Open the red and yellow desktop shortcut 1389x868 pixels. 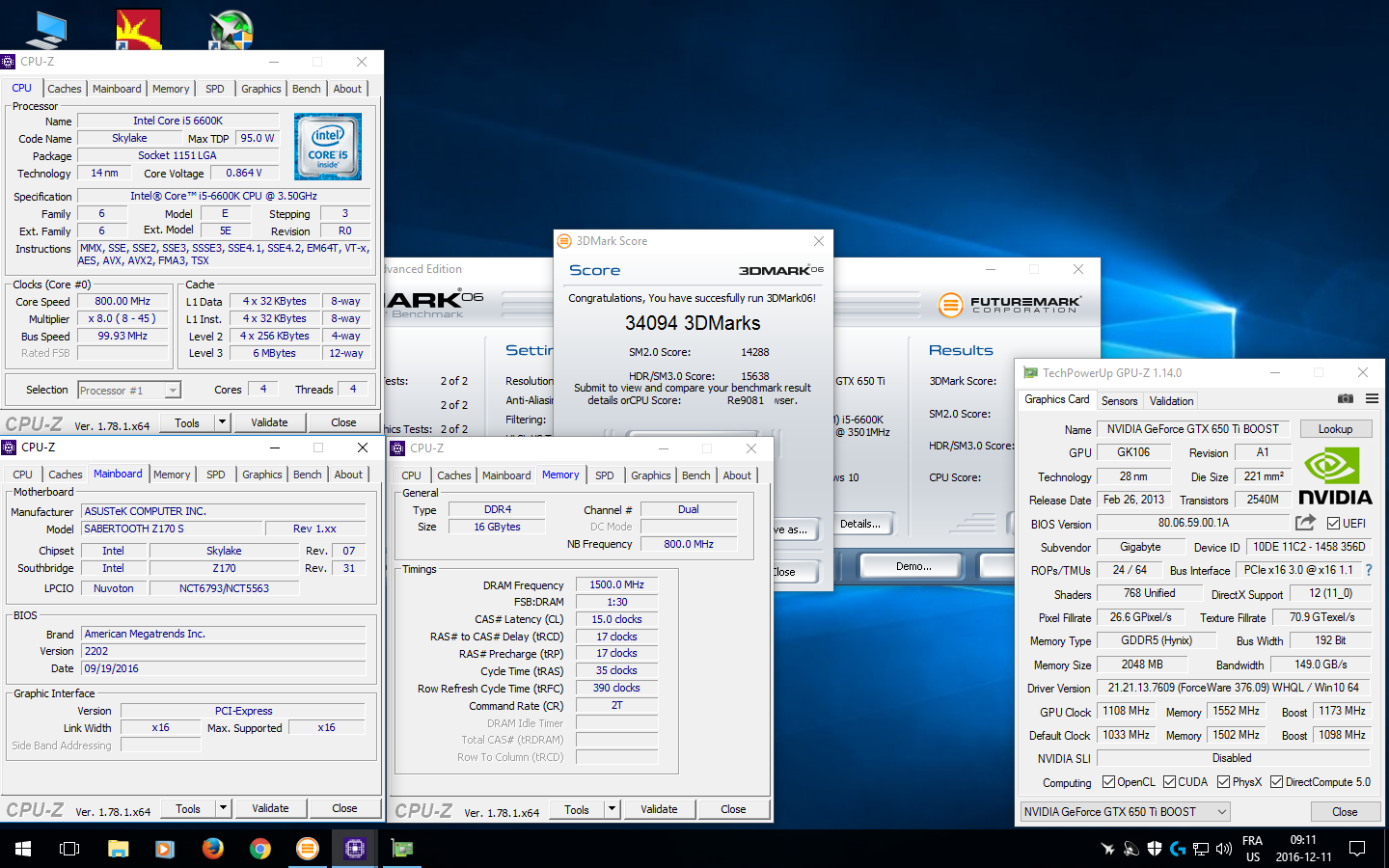click(138, 29)
